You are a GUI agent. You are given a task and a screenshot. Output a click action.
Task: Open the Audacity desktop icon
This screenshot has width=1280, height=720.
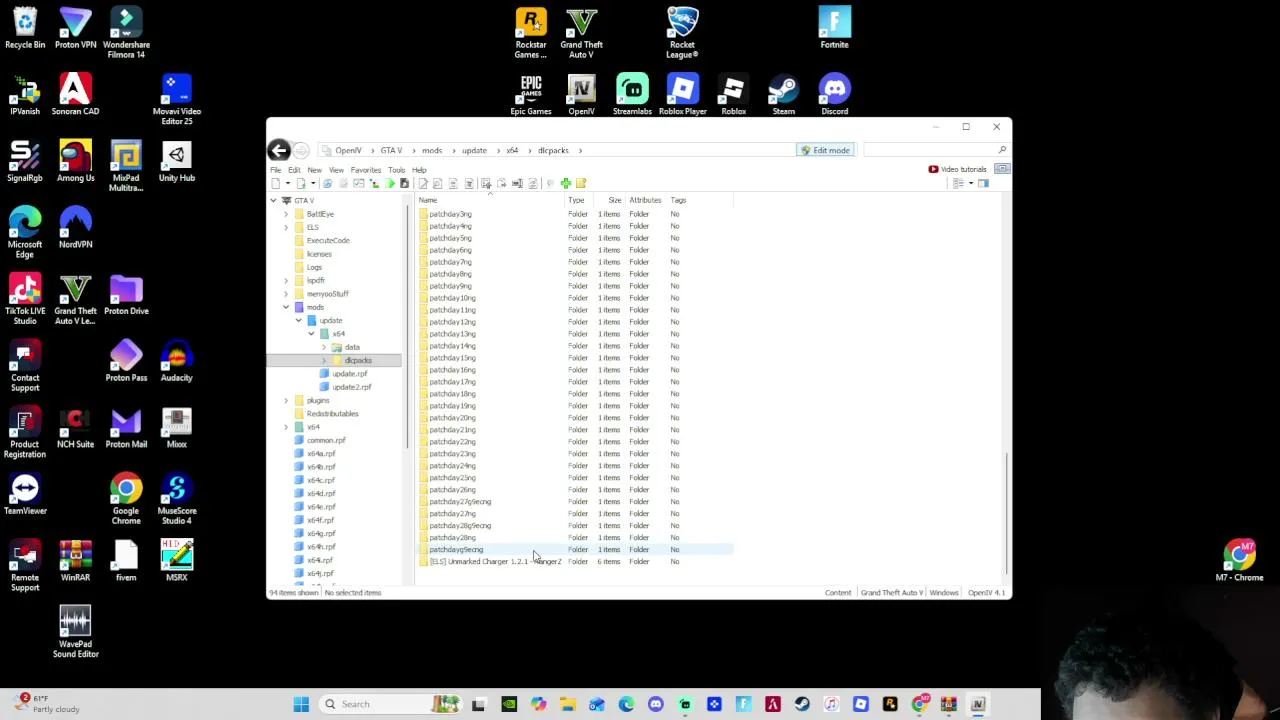[177, 361]
